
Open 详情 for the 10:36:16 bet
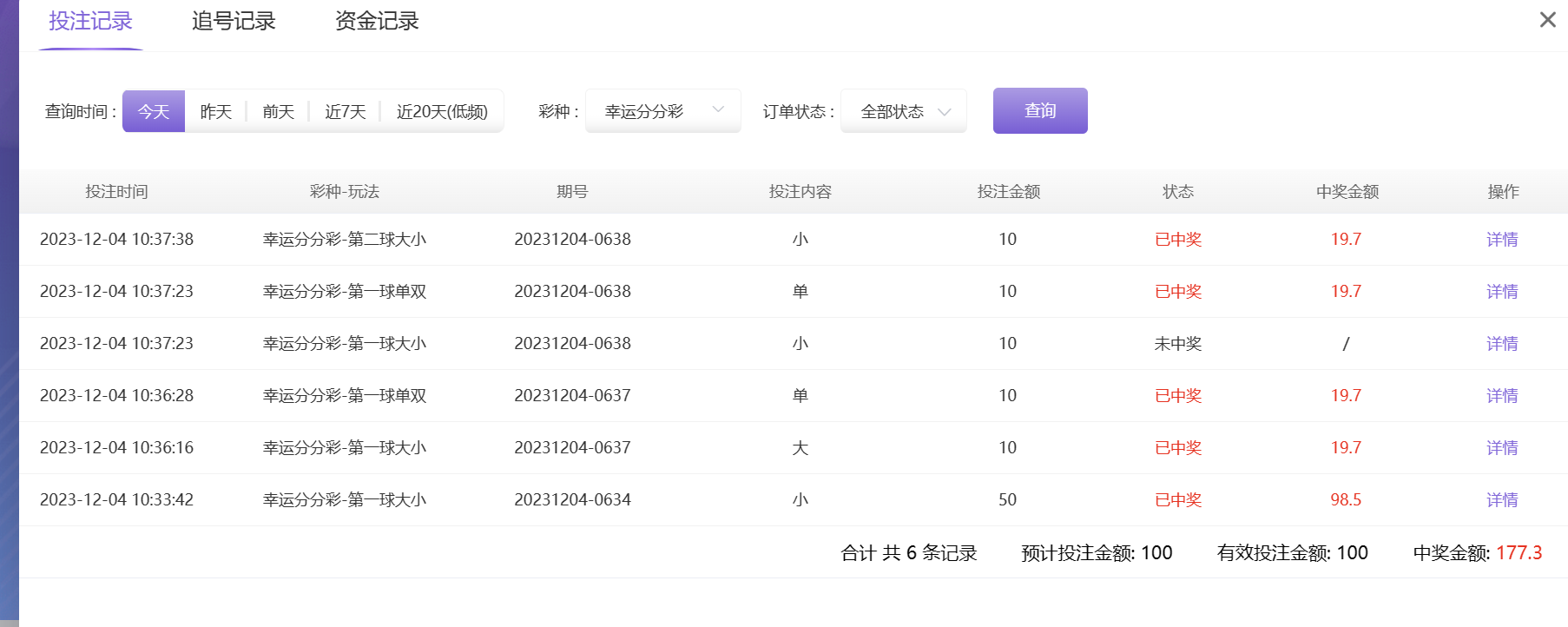coord(1502,448)
